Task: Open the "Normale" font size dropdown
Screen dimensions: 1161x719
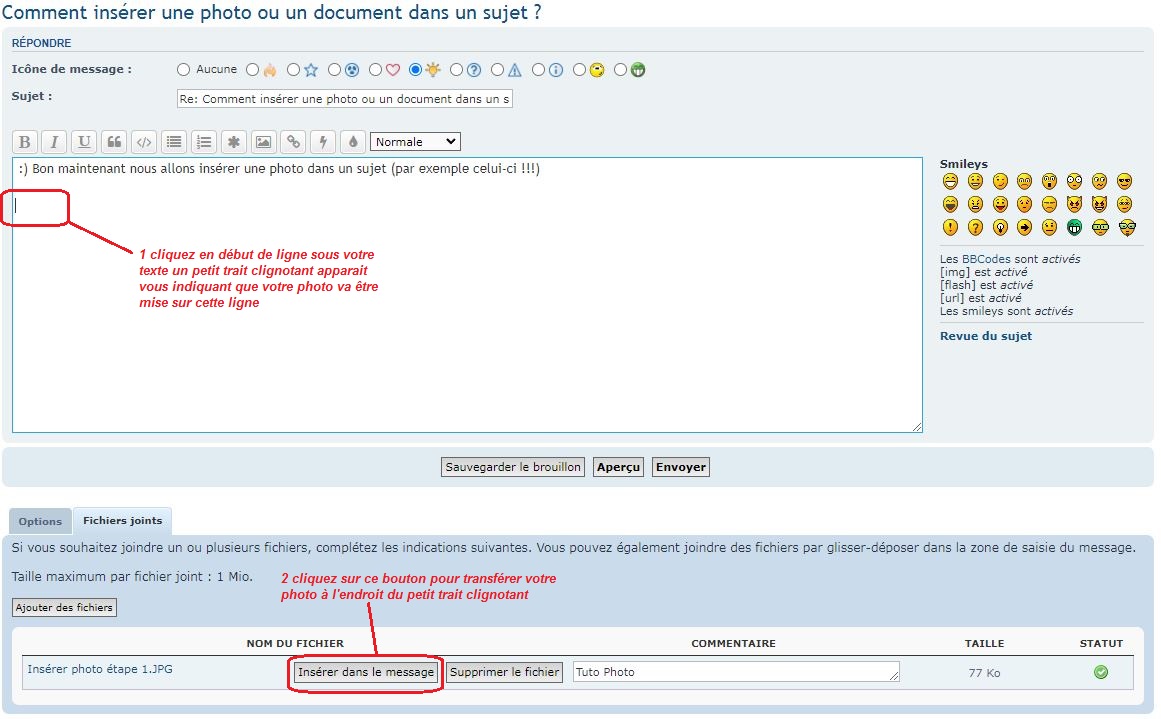Action: (414, 142)
